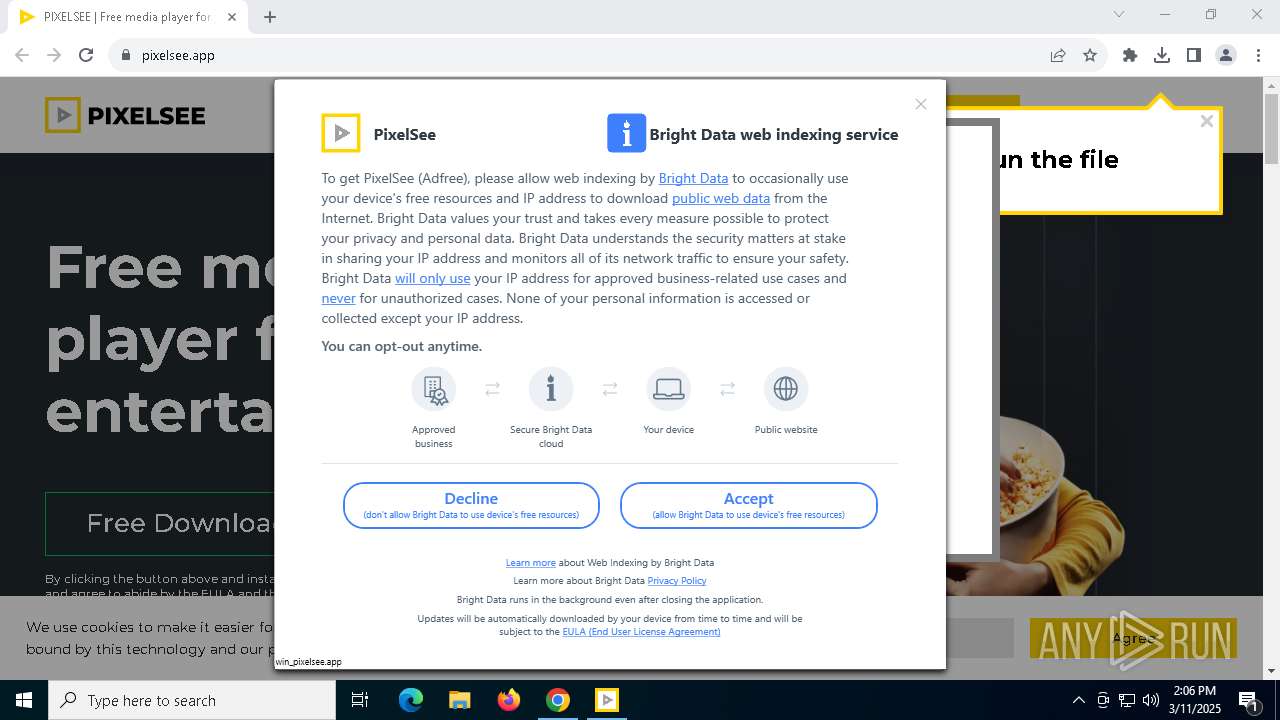This screenshot has width=1280, height=720.
Task: Open the 'will only use' link
Action: point(432,278)
